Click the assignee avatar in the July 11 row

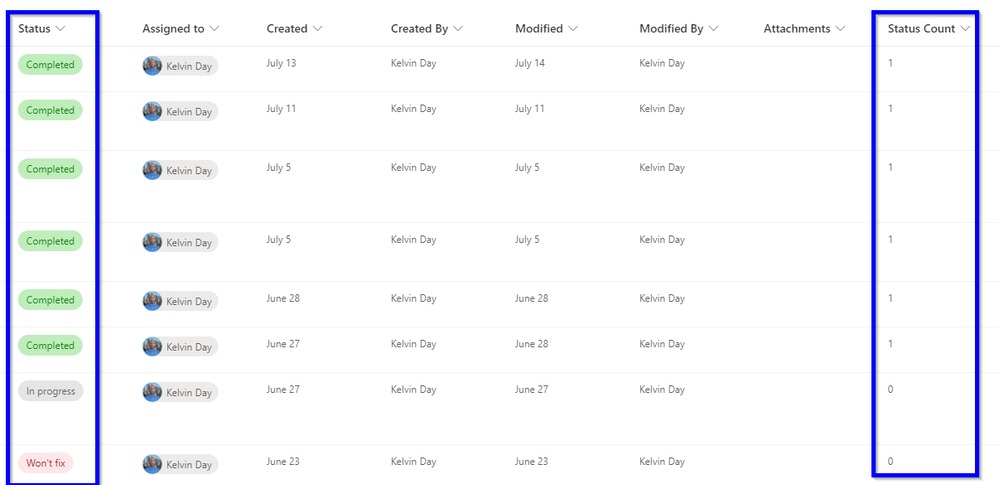coord(152,112)
